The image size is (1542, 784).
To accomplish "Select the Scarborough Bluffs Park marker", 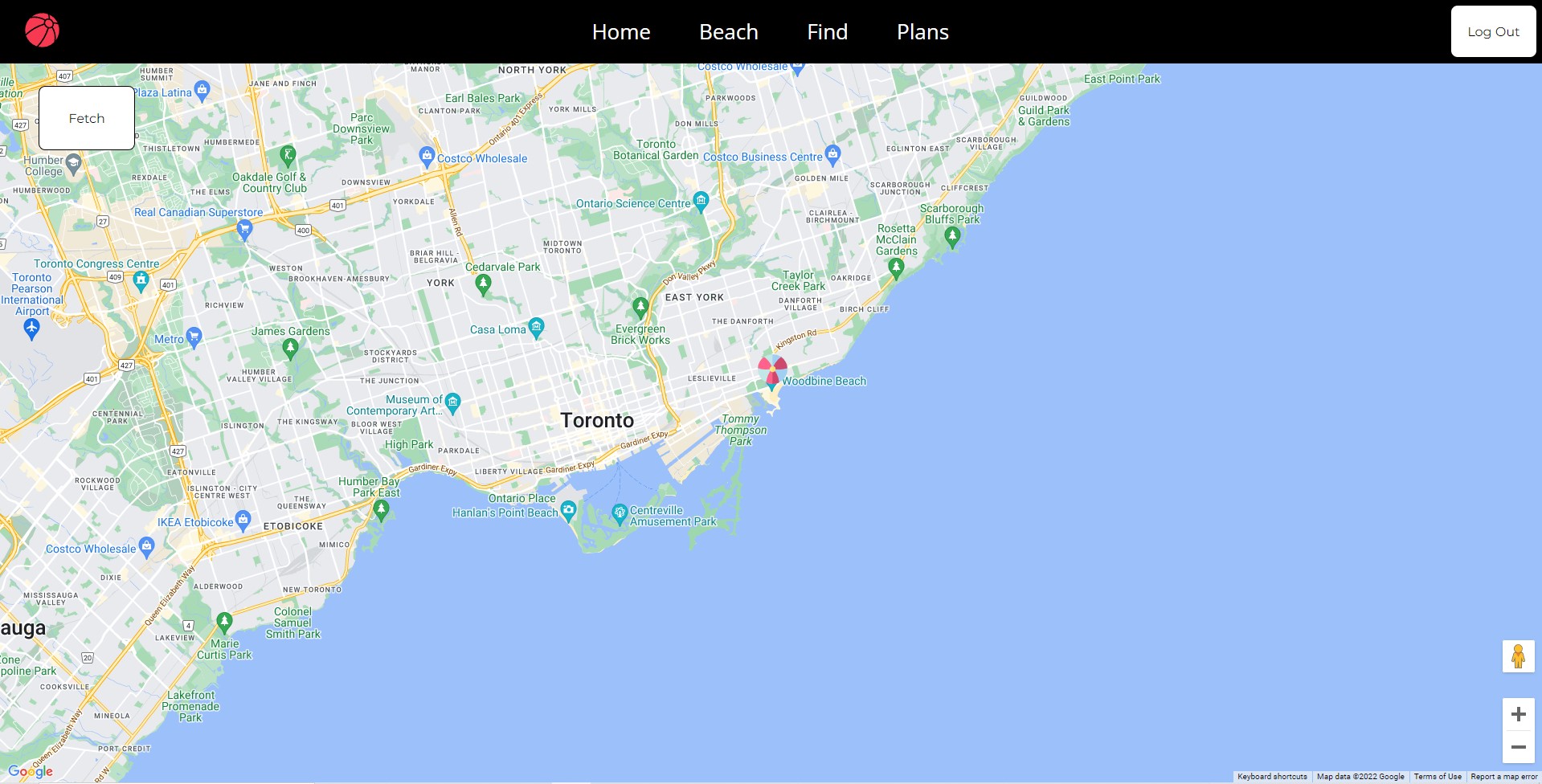I will click(x=952, y=237).
